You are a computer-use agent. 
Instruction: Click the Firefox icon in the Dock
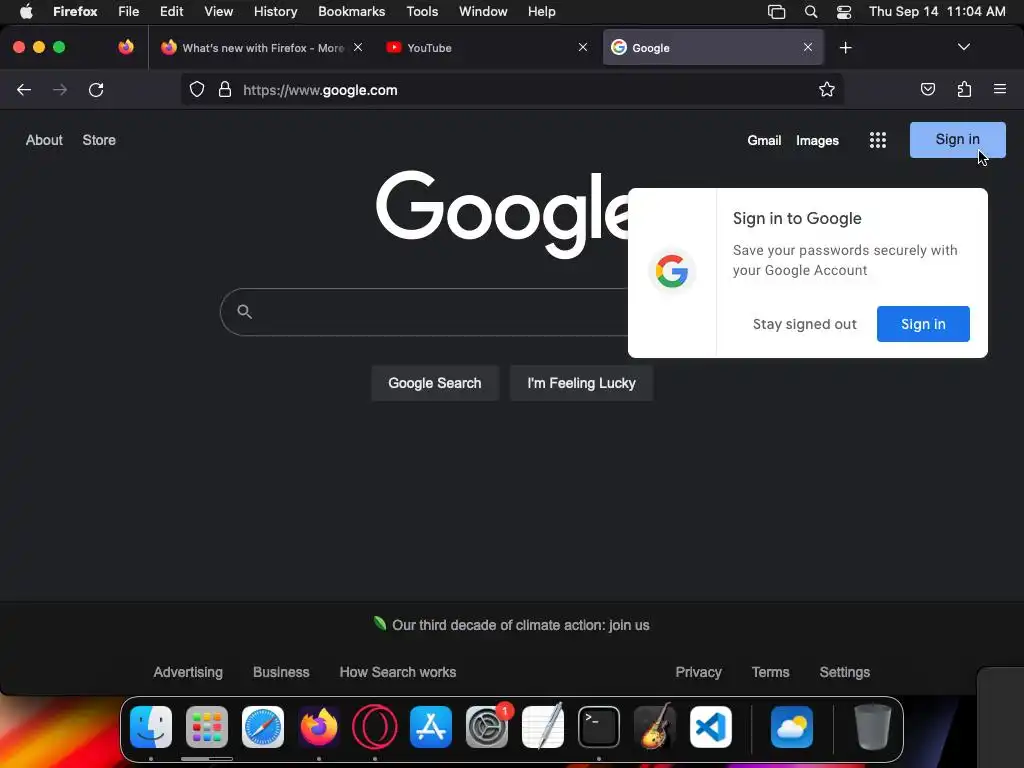pos(319,727)
